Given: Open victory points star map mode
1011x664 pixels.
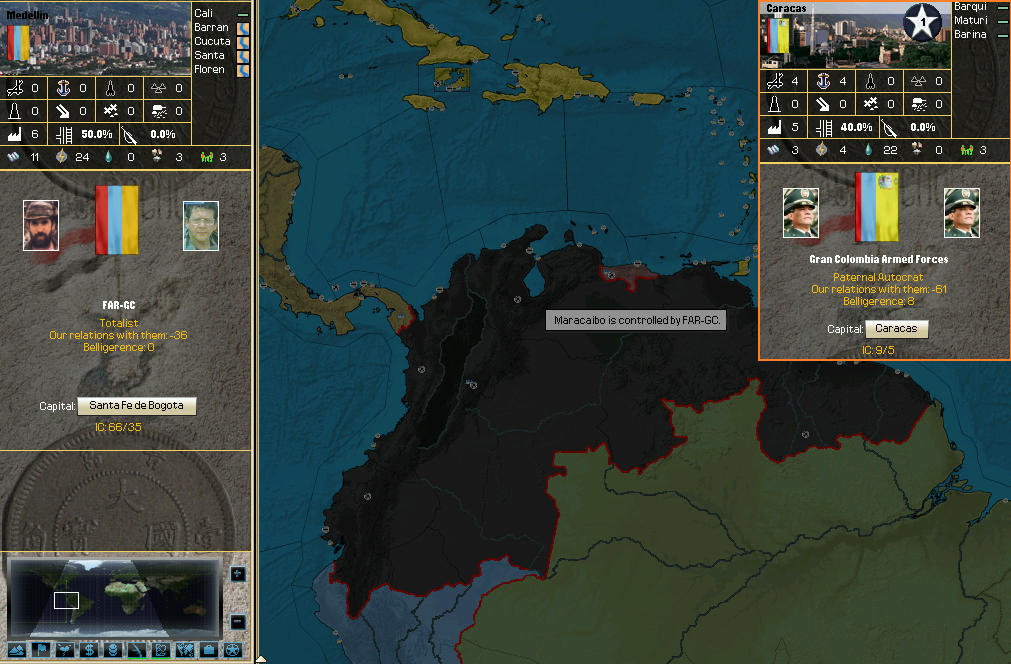Looking at the screenshot, I should click(233, 650).
